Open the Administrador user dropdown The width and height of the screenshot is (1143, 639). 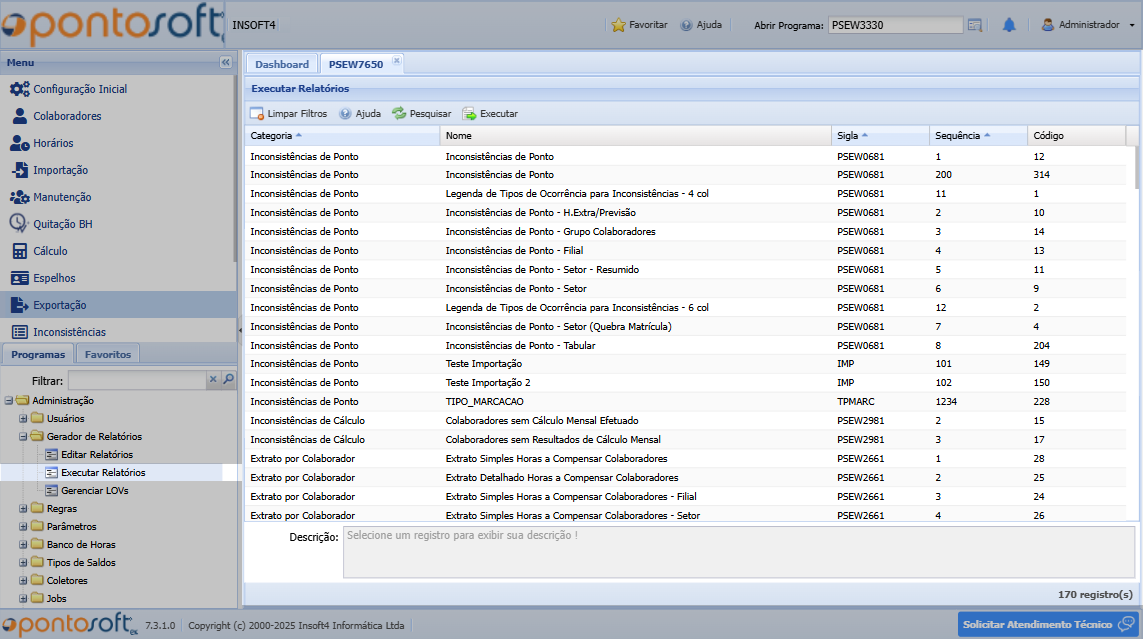click(x=1089, y=25)
